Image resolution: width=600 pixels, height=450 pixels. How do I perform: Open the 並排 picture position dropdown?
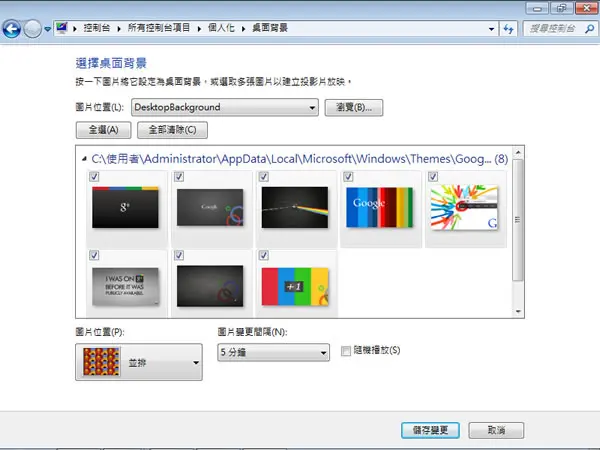(x=139, y=362)
